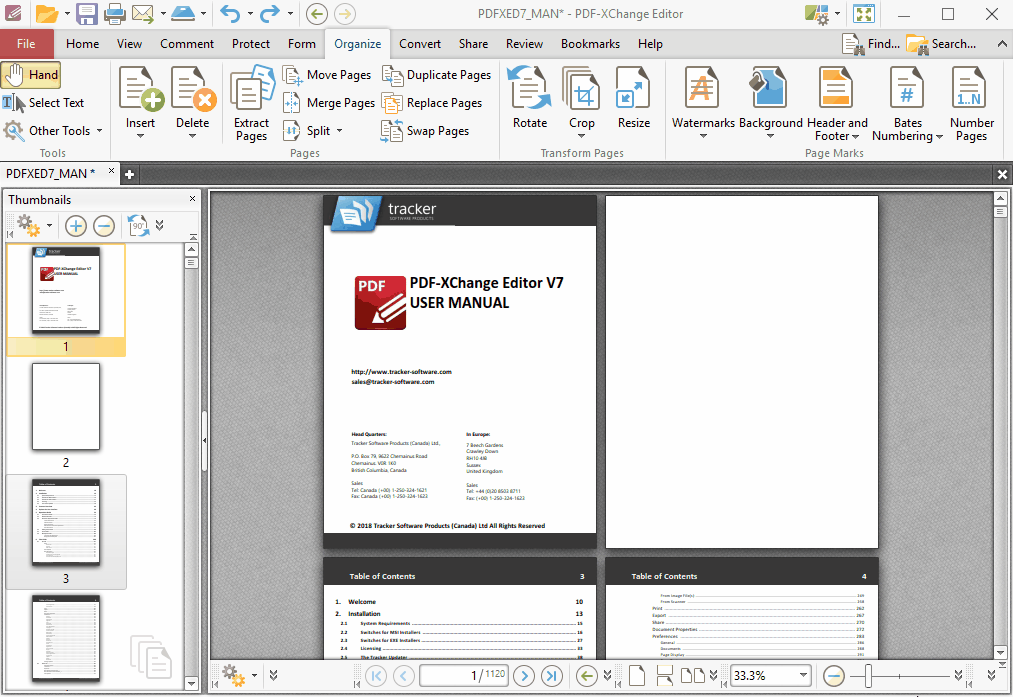Screen dimensions: 1013x697
Task: Click the Find binoculars button
Action: click(x=871, y=44)
